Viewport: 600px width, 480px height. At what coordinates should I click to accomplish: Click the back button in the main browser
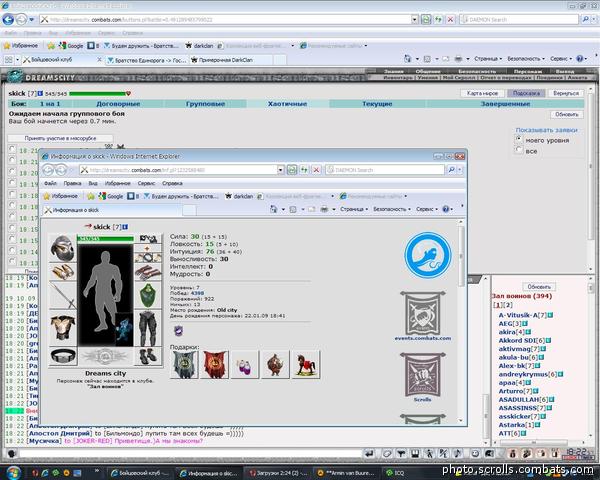[x=8, y=19]
